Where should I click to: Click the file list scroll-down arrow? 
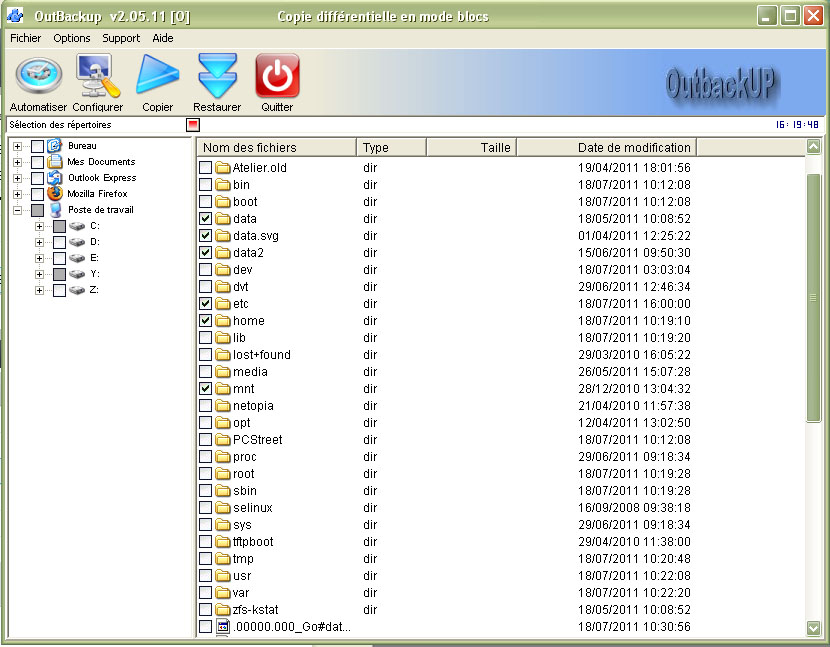(814, 628)
